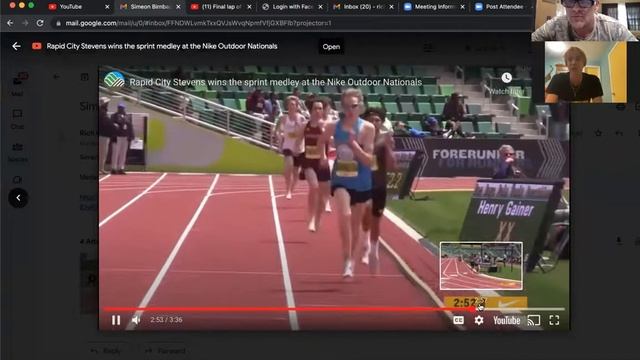Go back with the preview back arrow

tap(16, 46)
